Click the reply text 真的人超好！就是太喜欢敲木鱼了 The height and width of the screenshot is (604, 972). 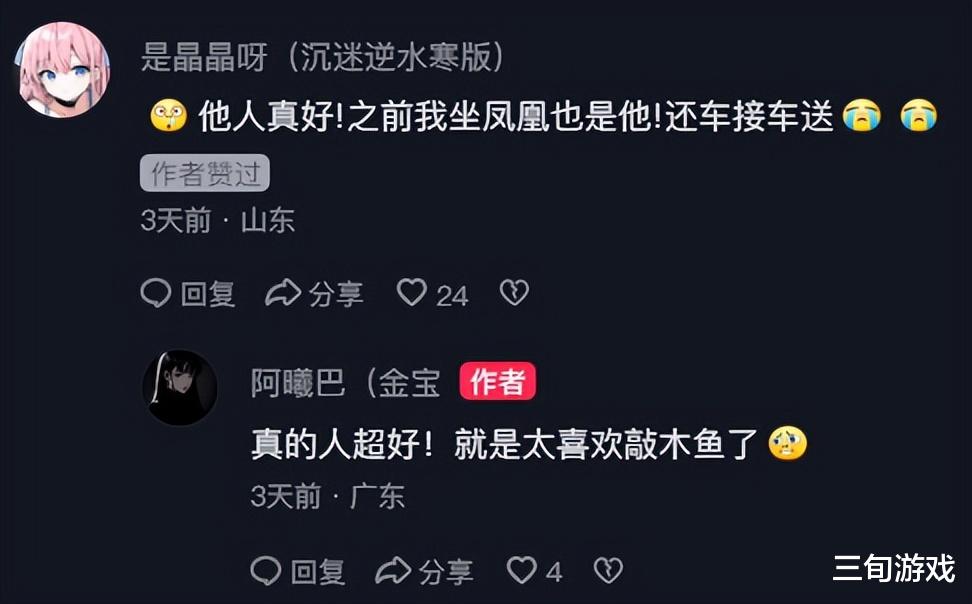click(505, 444)
